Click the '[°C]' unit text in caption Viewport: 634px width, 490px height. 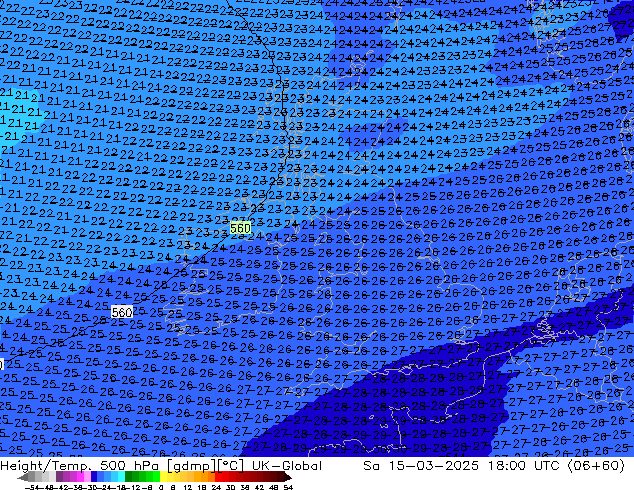(231, 466)
